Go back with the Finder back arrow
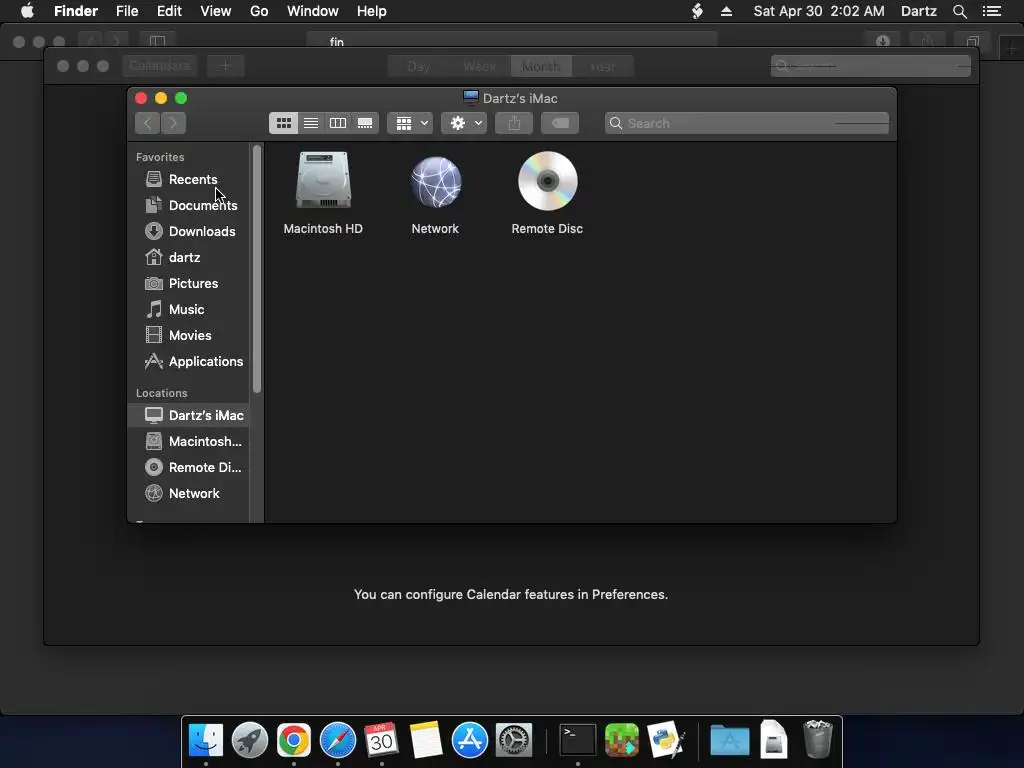1024x768 pixels. click(x=148, y=123)
